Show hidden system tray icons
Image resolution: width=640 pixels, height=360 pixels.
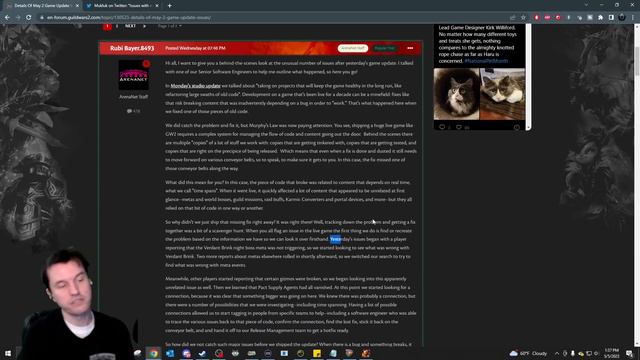[x=557, y=353]
